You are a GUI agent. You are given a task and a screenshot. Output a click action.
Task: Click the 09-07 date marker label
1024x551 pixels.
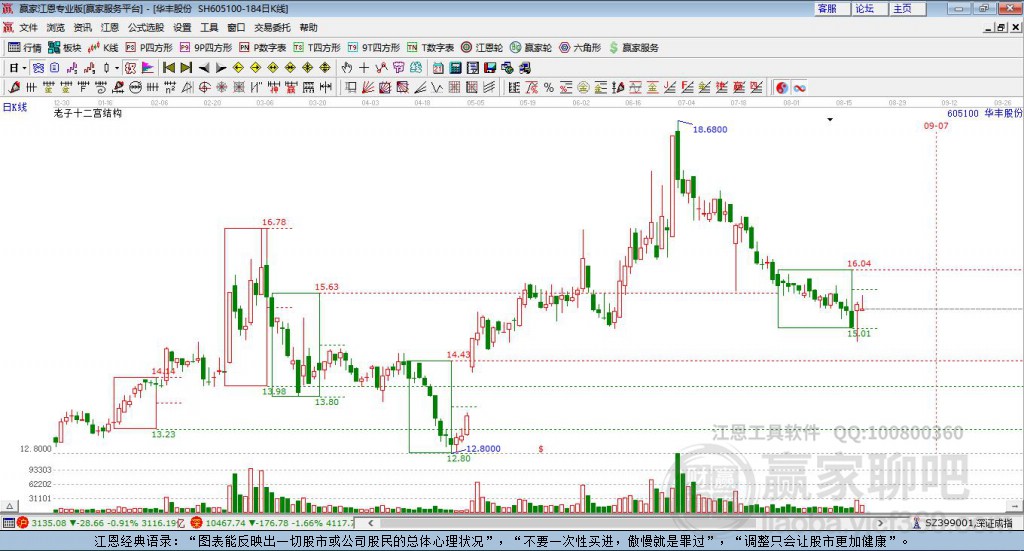click(x=936, y=125)
